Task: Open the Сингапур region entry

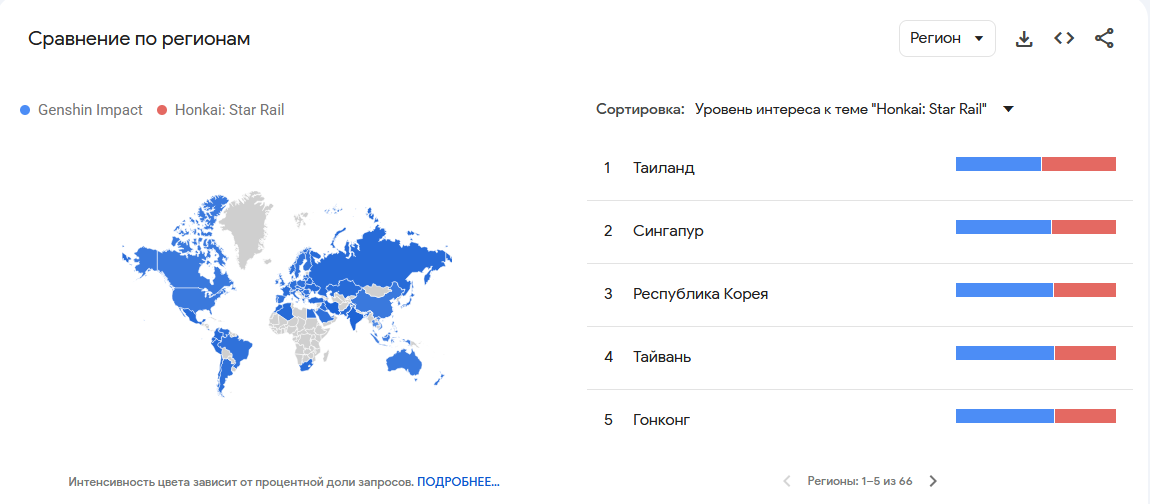Action: [668, 231]
